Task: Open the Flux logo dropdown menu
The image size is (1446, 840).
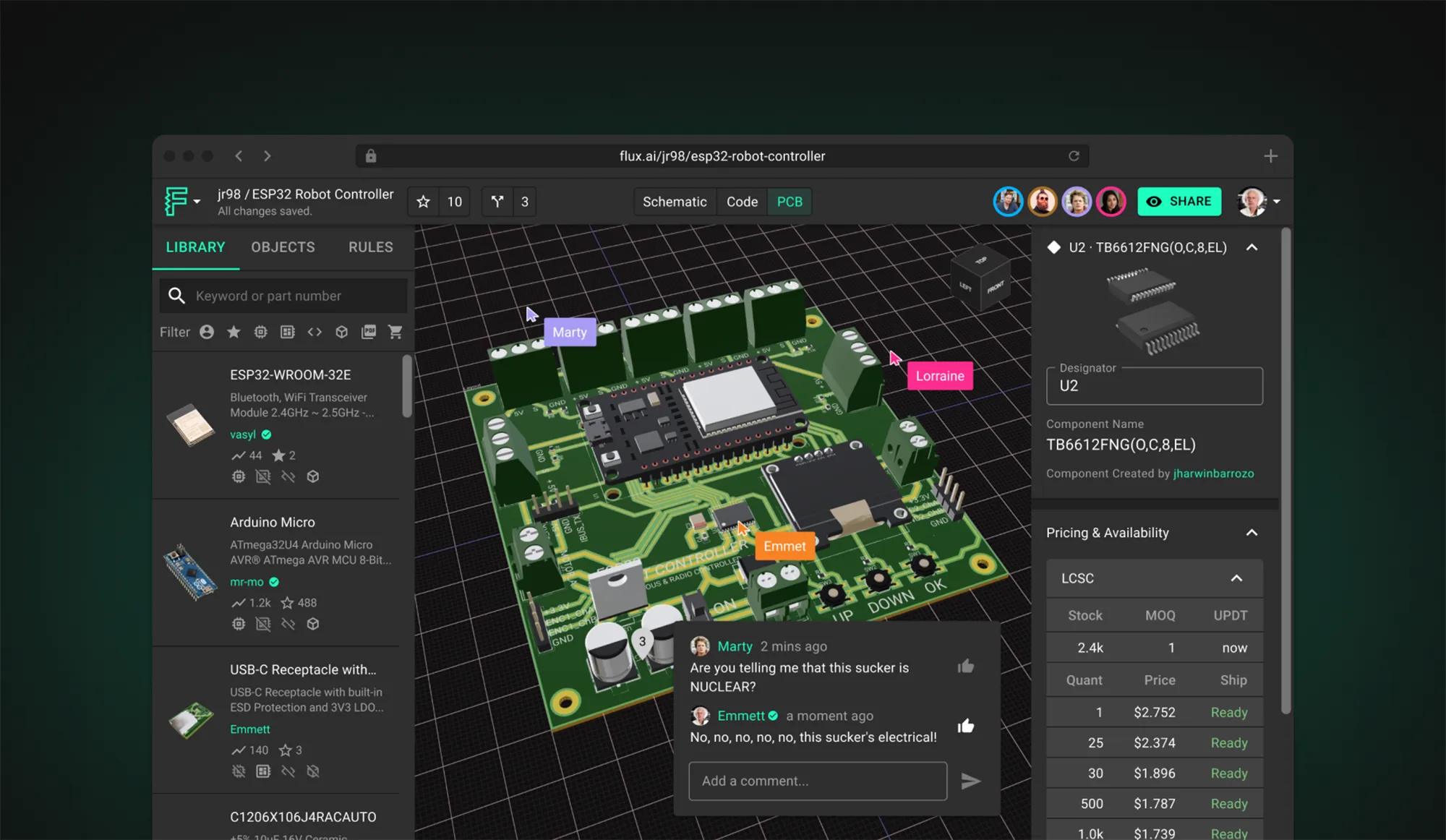Action: point(181,202)
